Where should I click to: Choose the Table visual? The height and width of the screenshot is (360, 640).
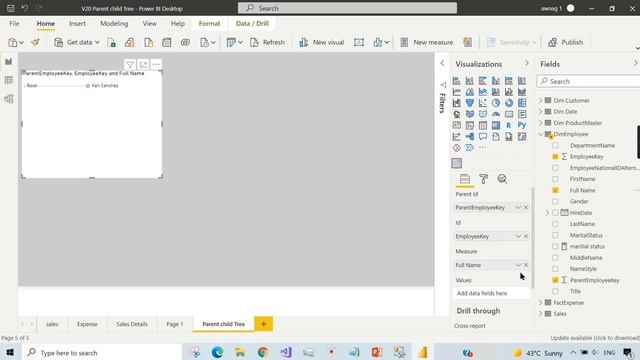[x=483, y=125]
